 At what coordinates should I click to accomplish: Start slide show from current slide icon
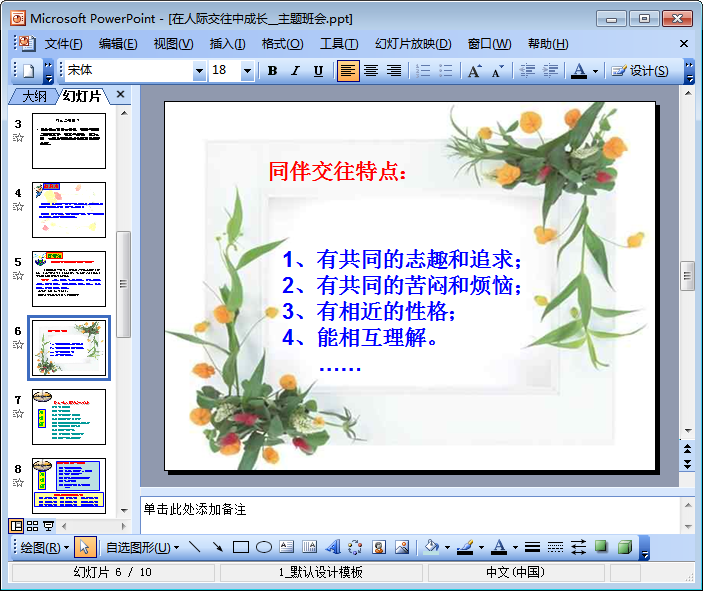(x=48, y=526)
